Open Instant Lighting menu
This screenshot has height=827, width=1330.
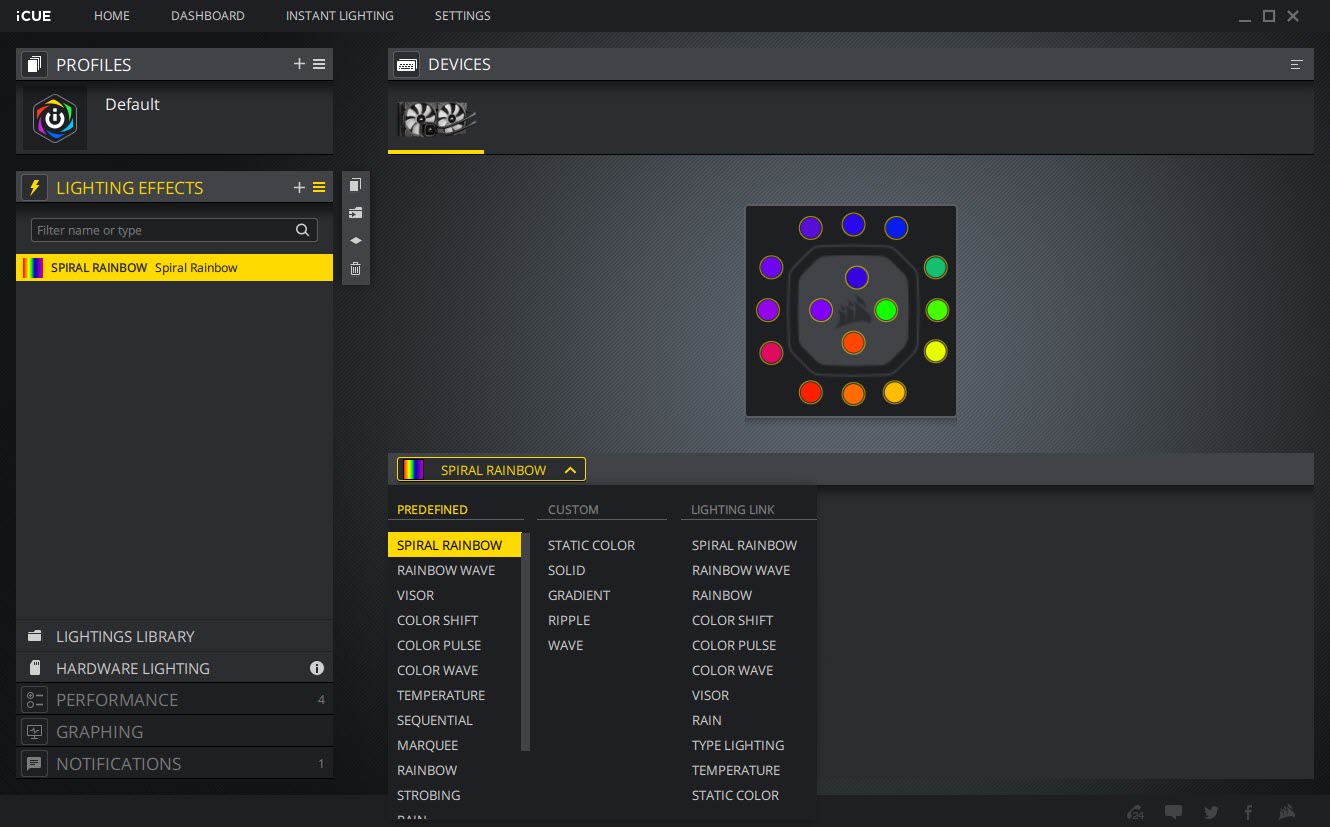coord(340,16)
